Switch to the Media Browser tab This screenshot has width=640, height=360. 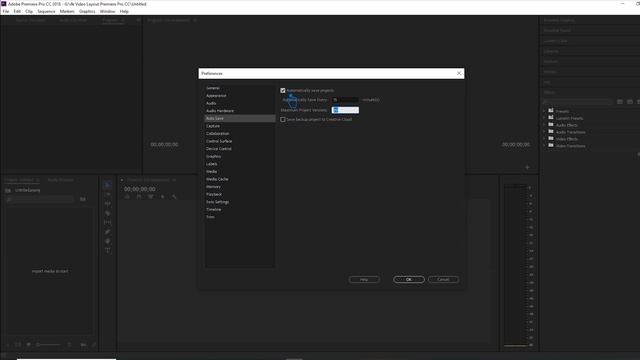tap(60, 180)
